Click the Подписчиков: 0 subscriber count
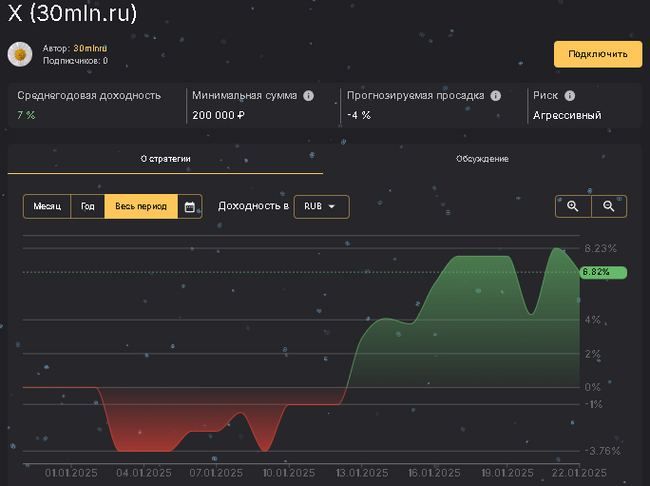 75,61
